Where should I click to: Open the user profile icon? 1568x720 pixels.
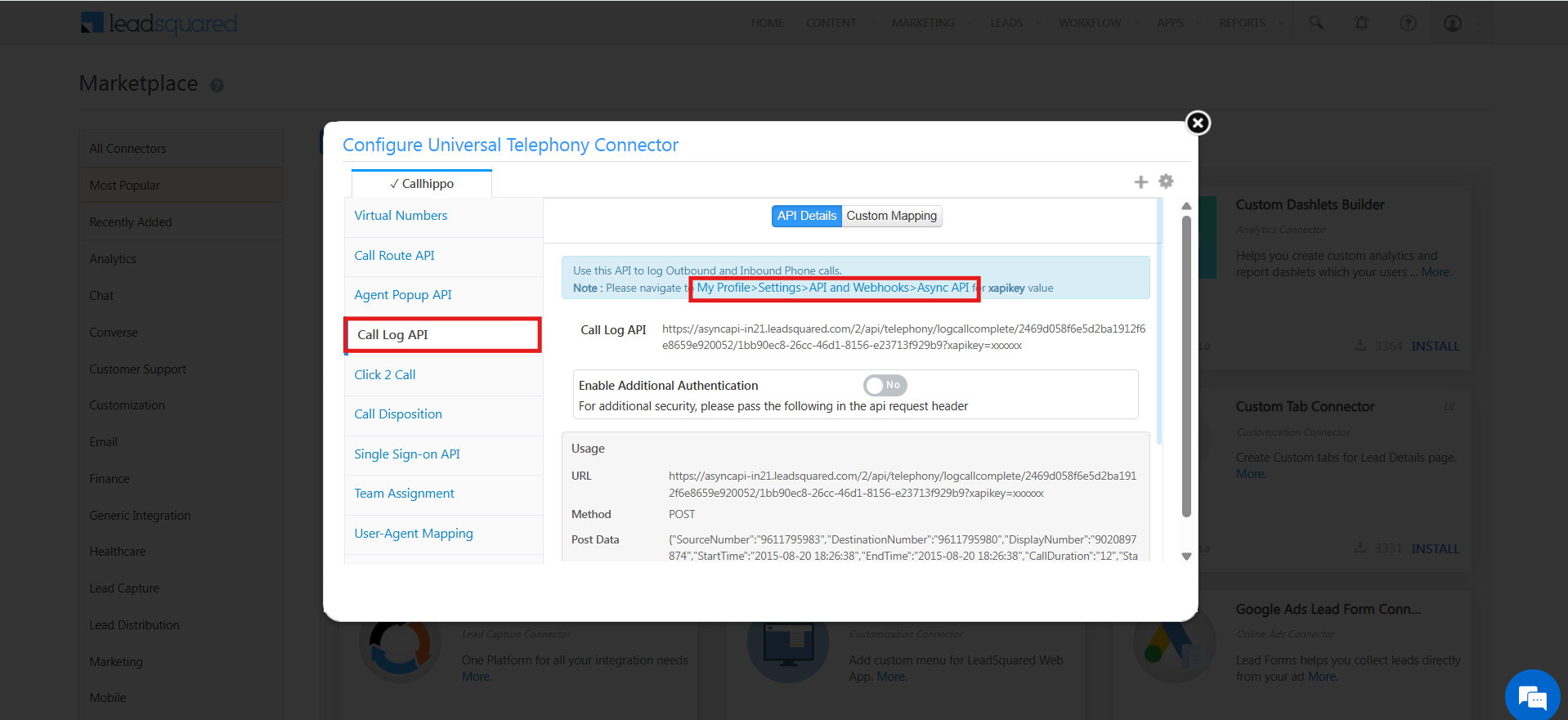(x=1453, y=23)
